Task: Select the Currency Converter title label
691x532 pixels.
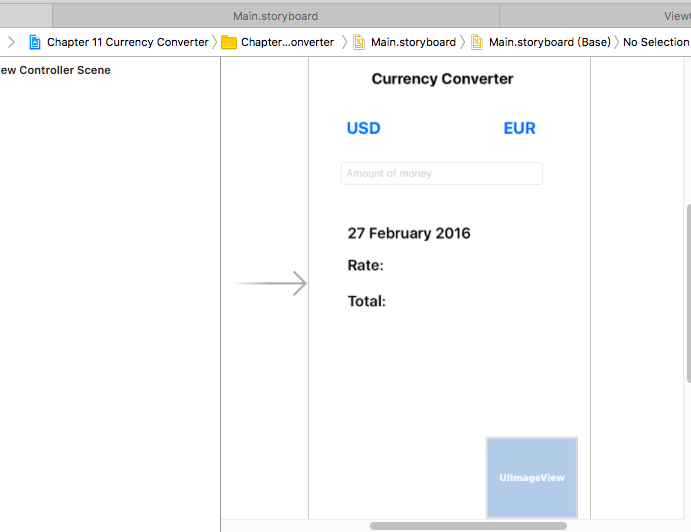Action: pos(442,79)
